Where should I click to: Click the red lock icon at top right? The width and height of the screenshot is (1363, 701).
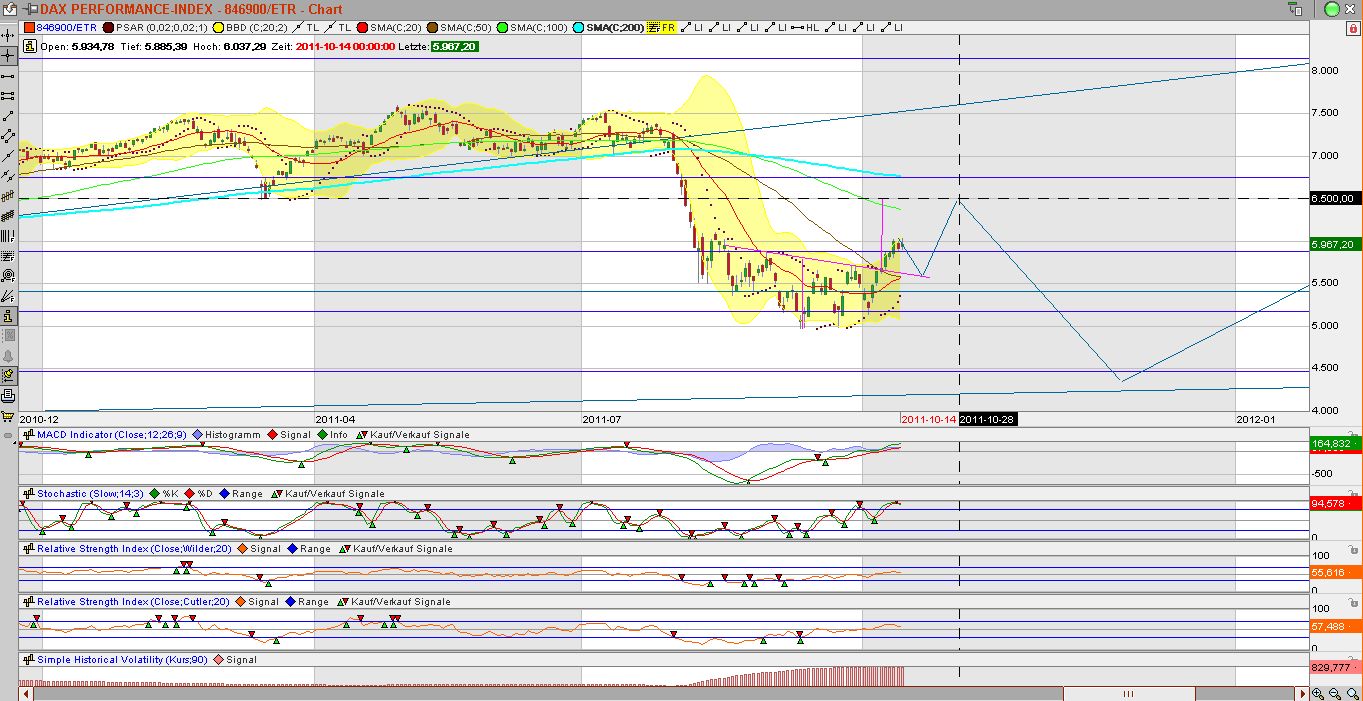coord(1352,27)
